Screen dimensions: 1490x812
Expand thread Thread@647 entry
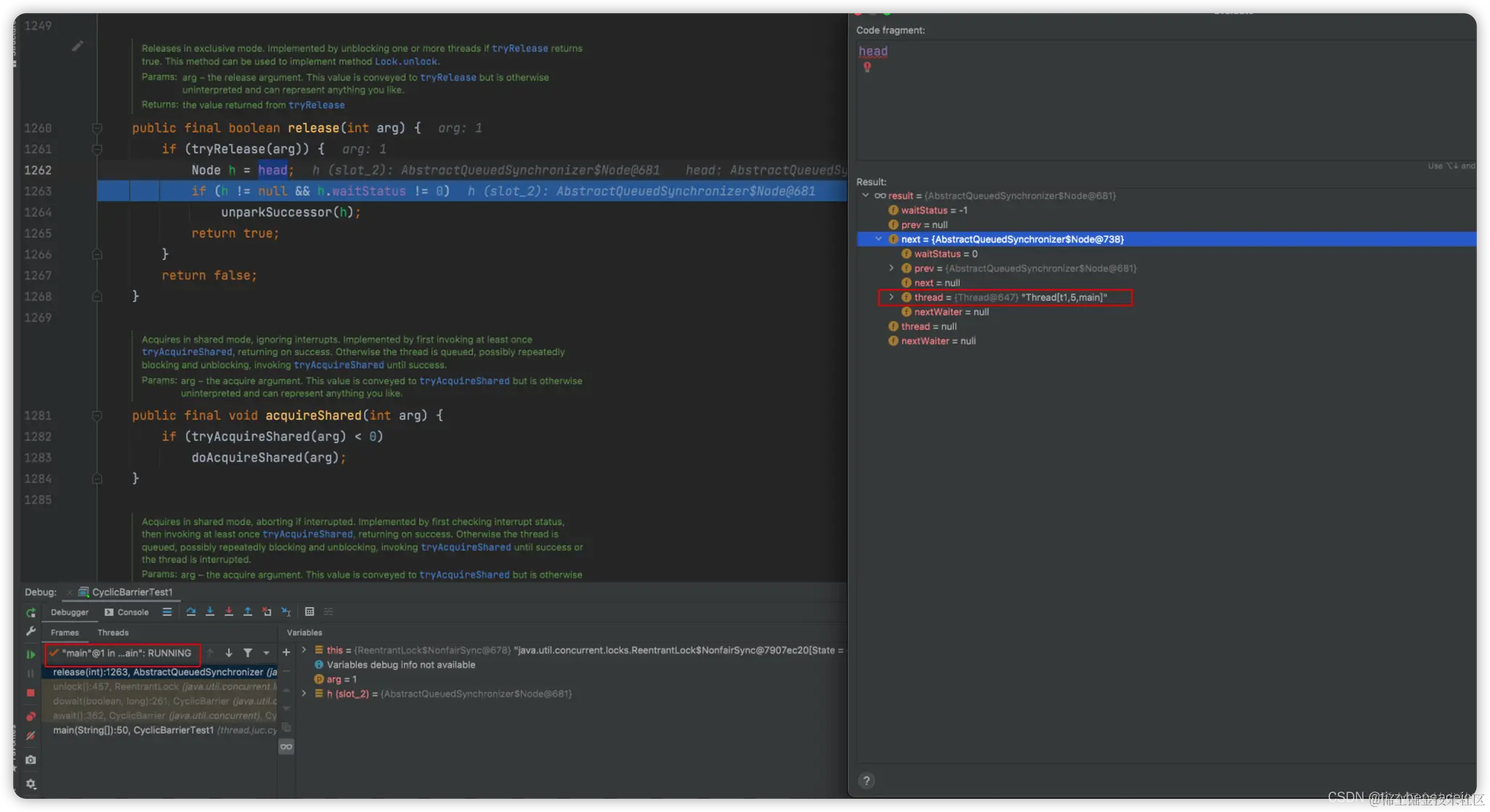coord(891,297)
